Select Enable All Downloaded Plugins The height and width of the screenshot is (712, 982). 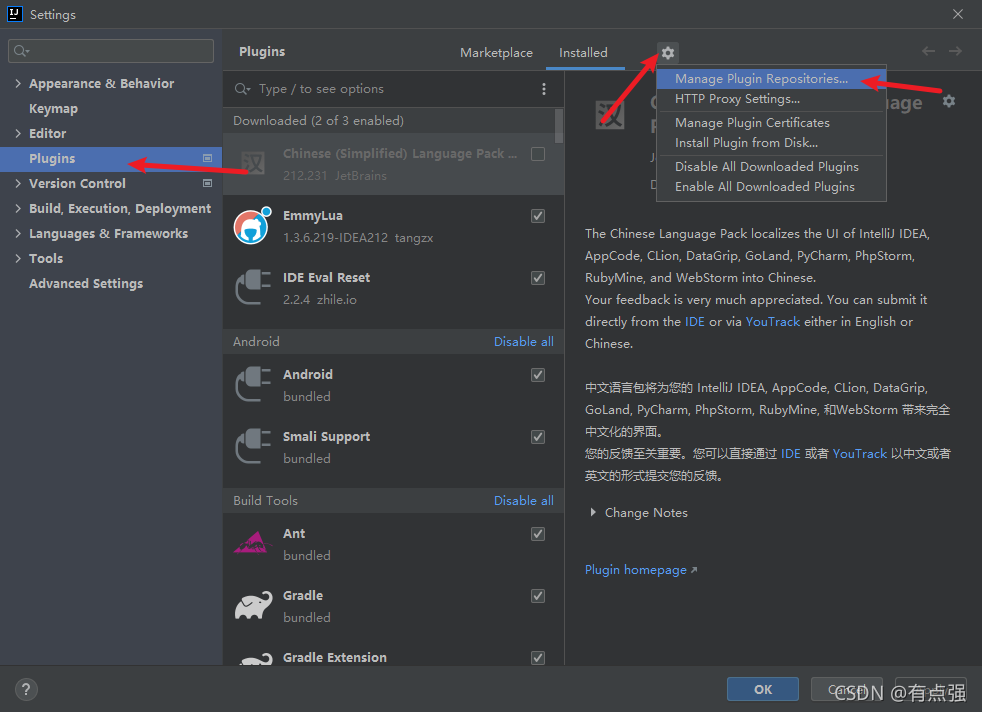771,187
